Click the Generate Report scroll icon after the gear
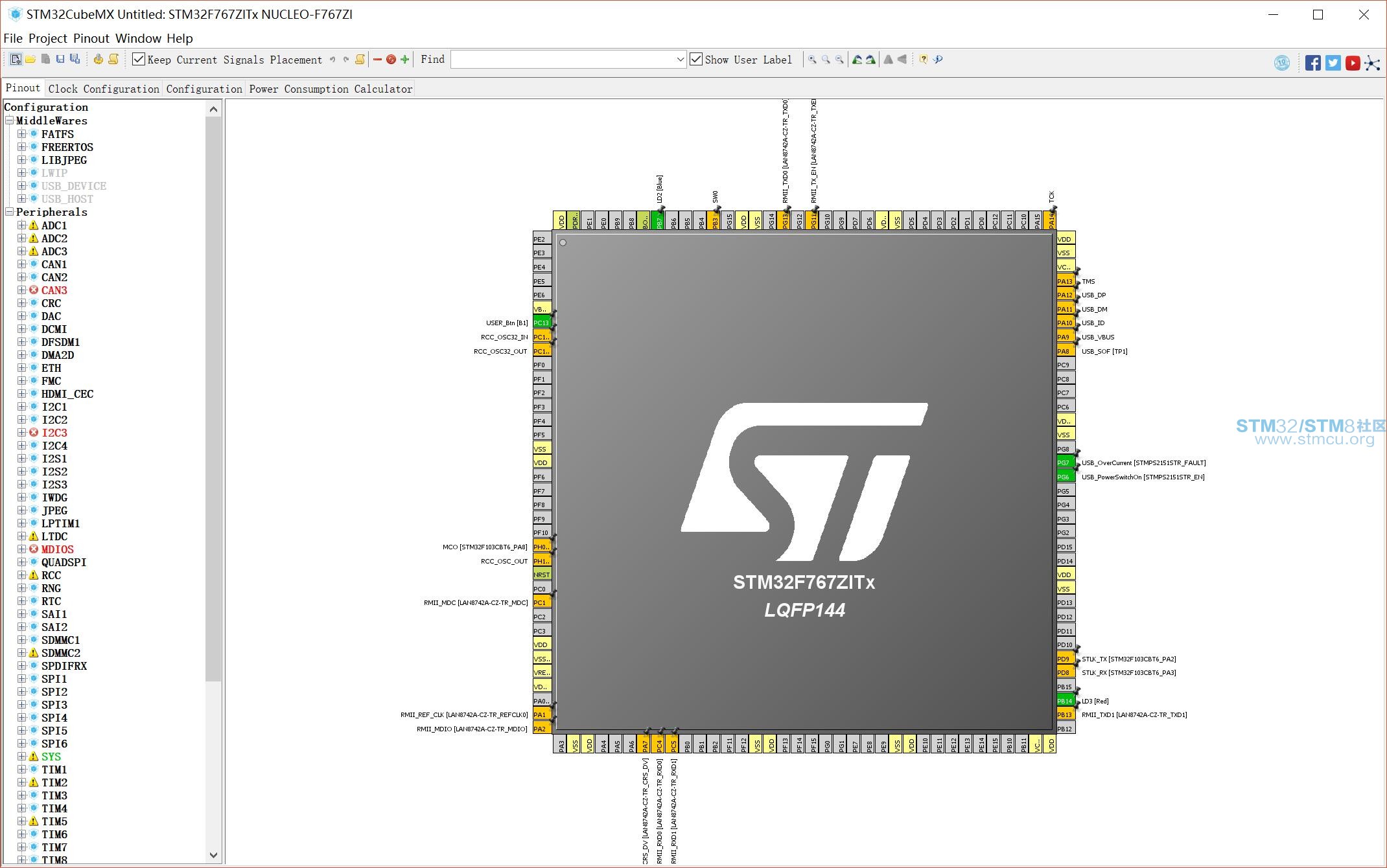Screen dimensions: 1387x868 [113, 60]
